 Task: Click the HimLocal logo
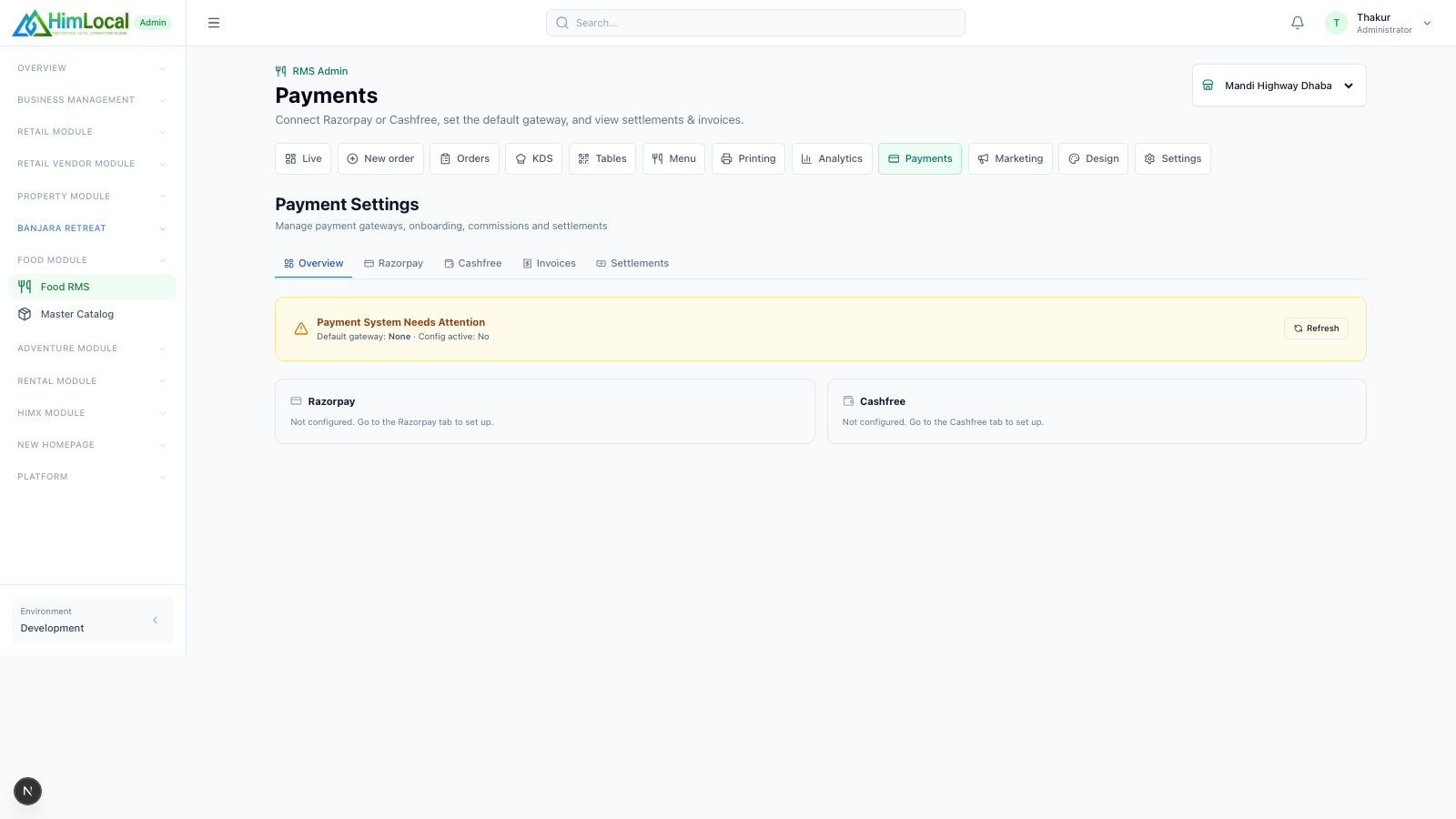point(71,23)
